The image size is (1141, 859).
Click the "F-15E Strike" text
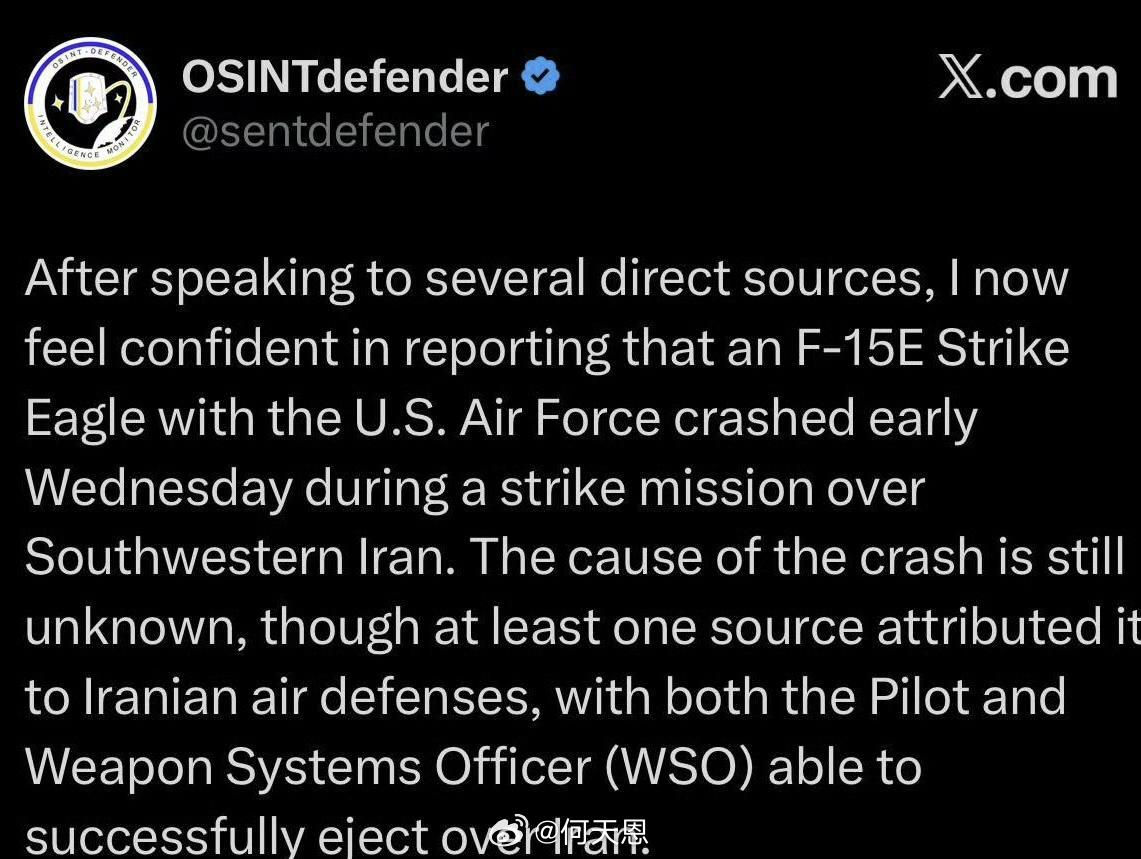[x=926, y=348]
